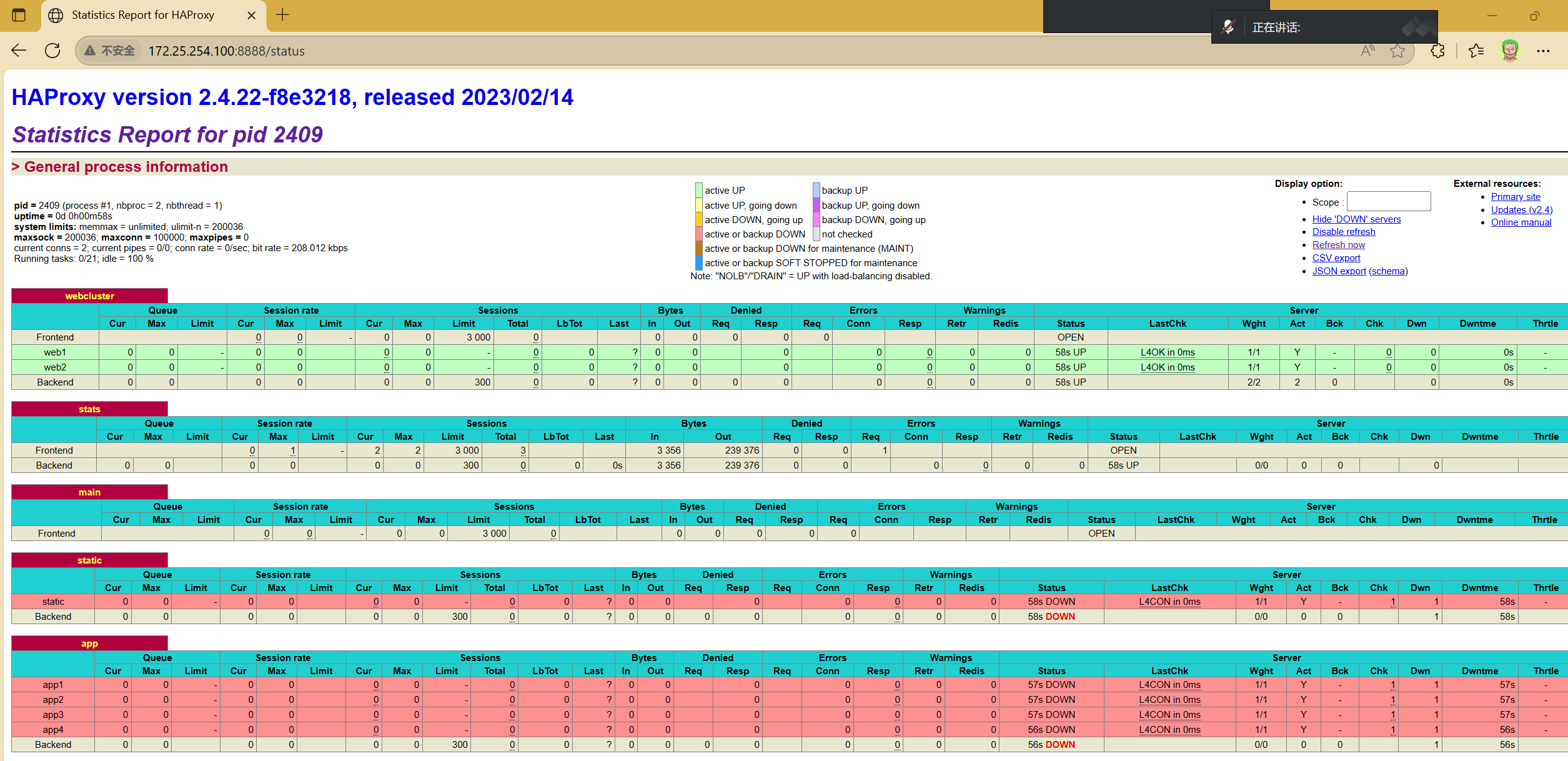Screen dimensions: 1568x761
Task: Click the static section header
Action: click(x=89, y=560)
